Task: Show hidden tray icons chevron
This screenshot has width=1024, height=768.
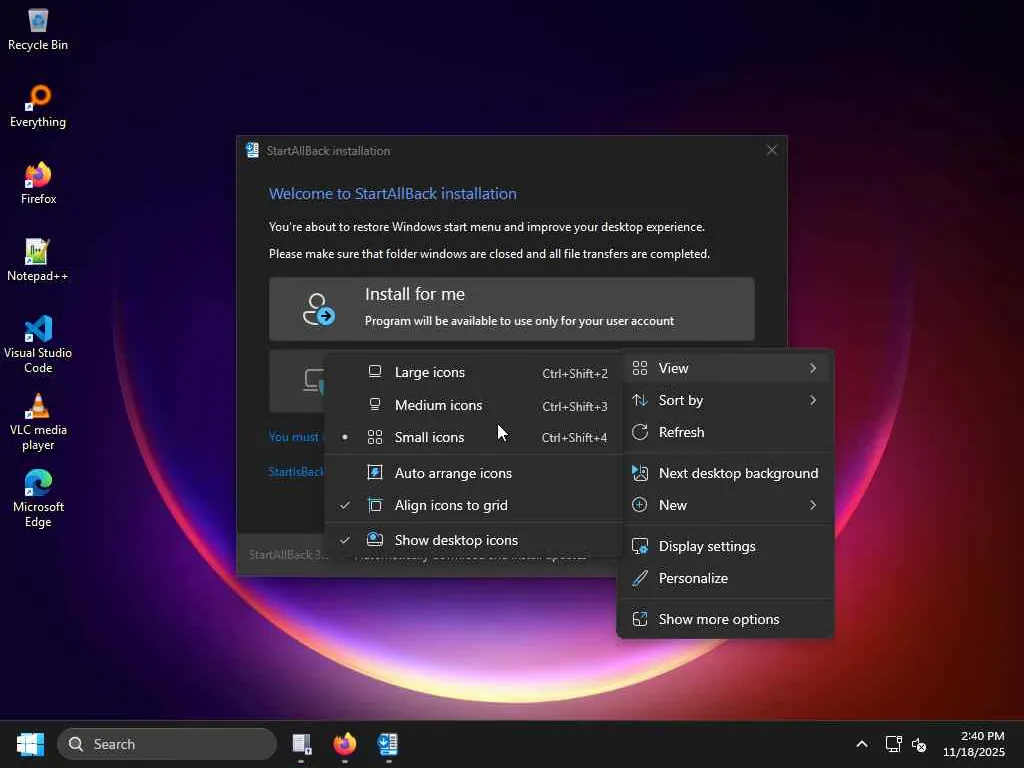Action: coord(862,744)
